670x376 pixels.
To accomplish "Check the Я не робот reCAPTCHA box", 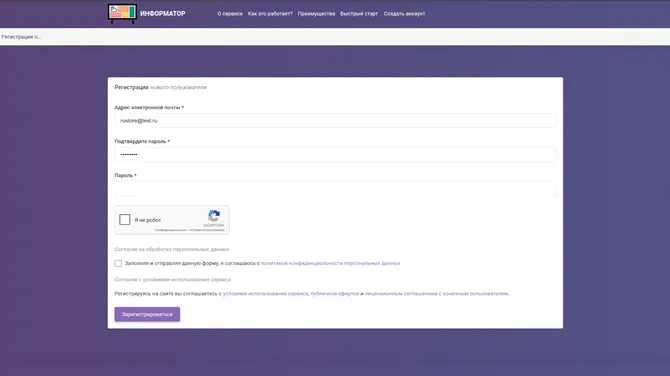I will coord(125,220).
